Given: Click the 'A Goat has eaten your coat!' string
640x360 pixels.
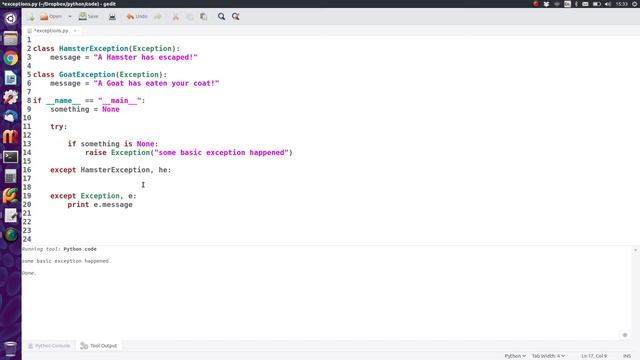Looking at the screenshot, I should (x=156, y=83).
